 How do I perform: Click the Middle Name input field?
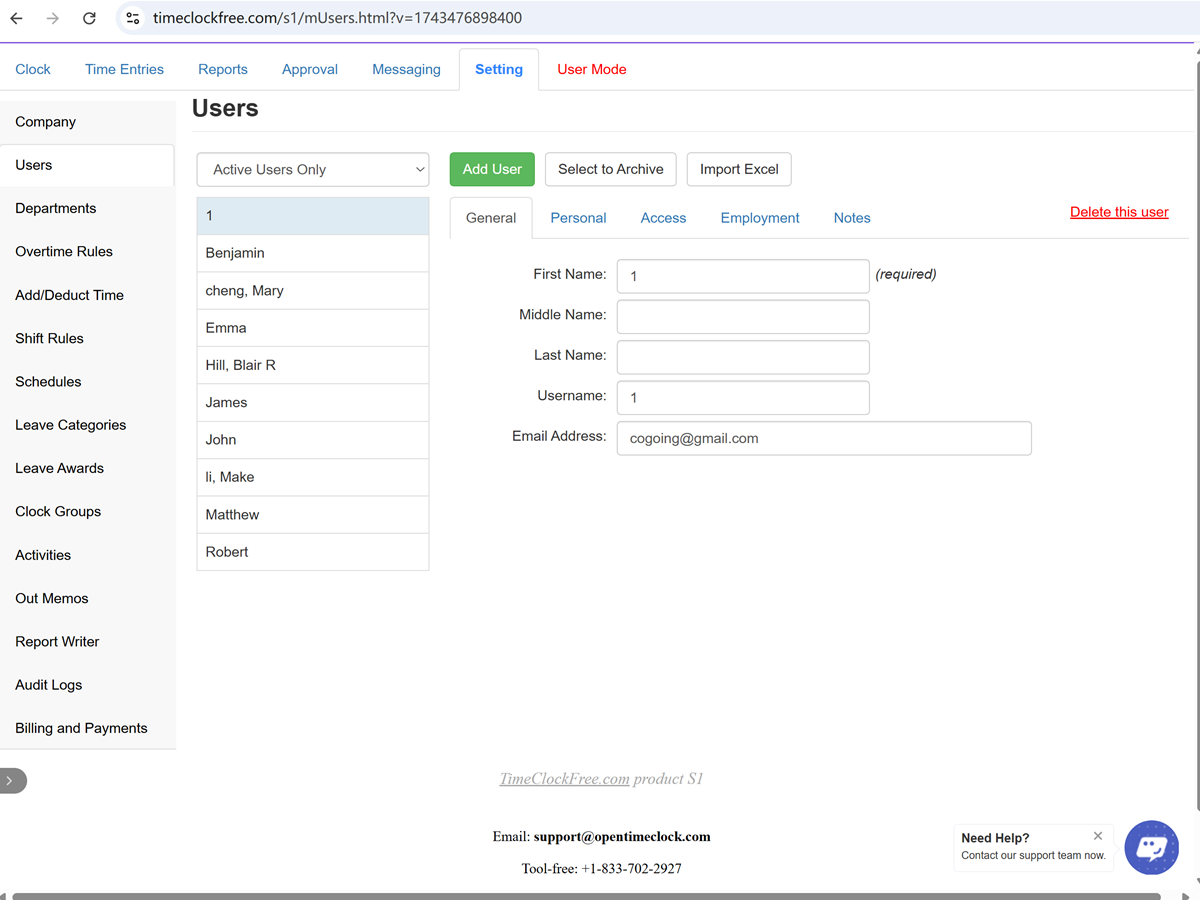tap(743, 317)
